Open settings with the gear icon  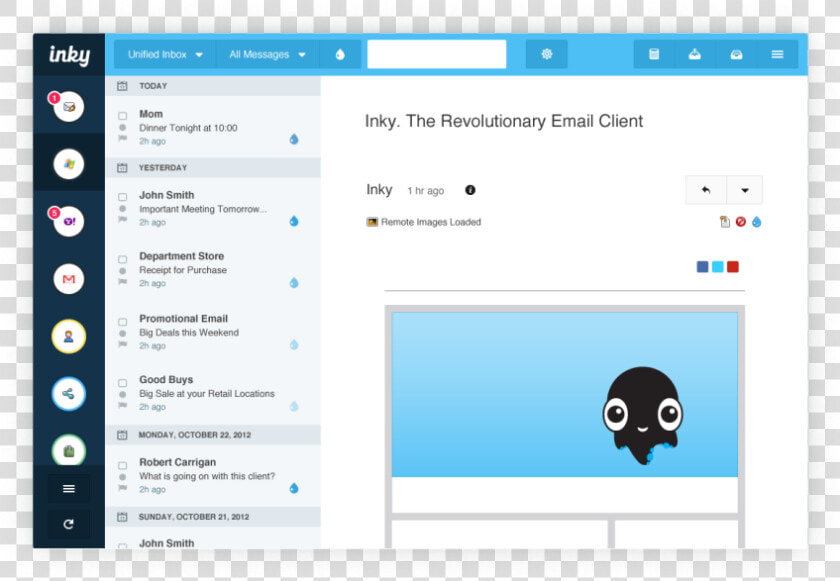click(x=546, y=54)
